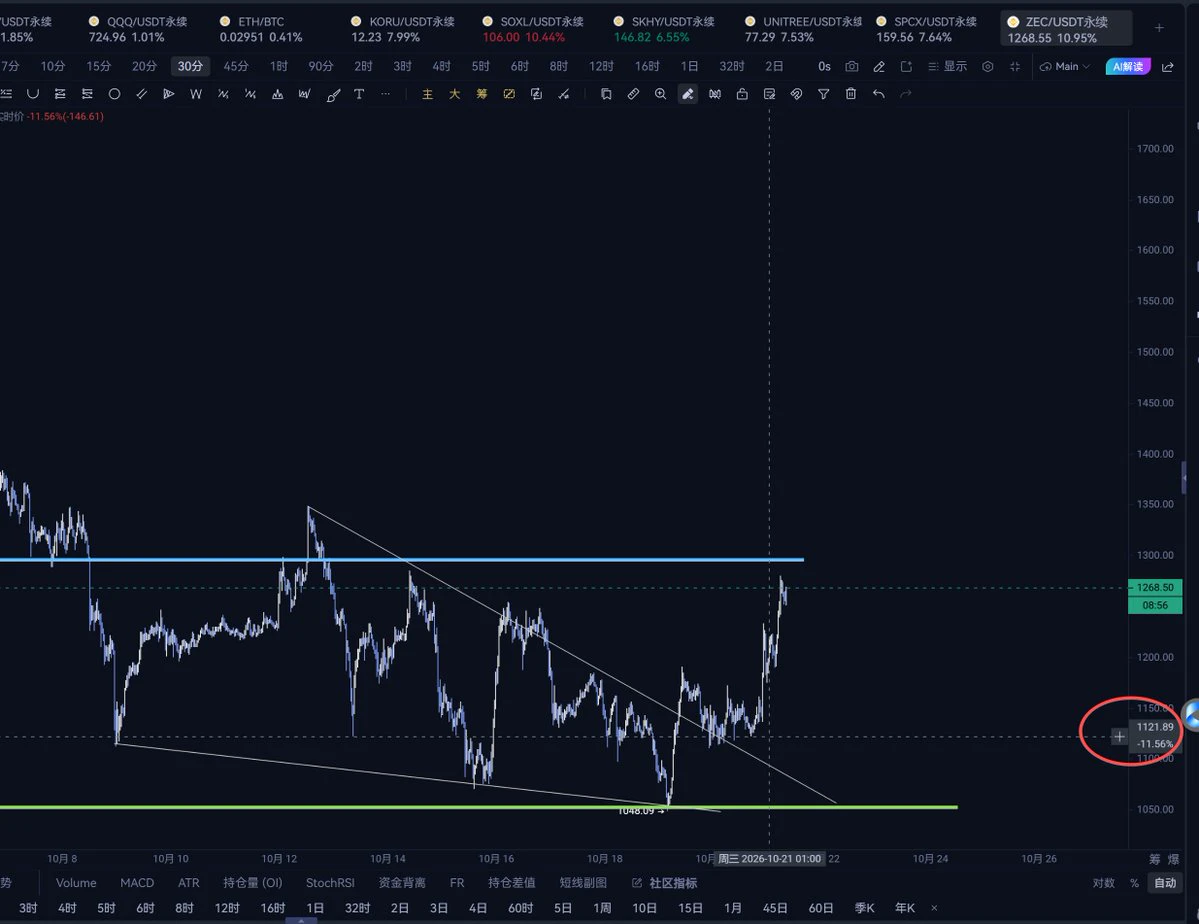
Task: Open 社区指标 community indicators
Action: (664, 883)
